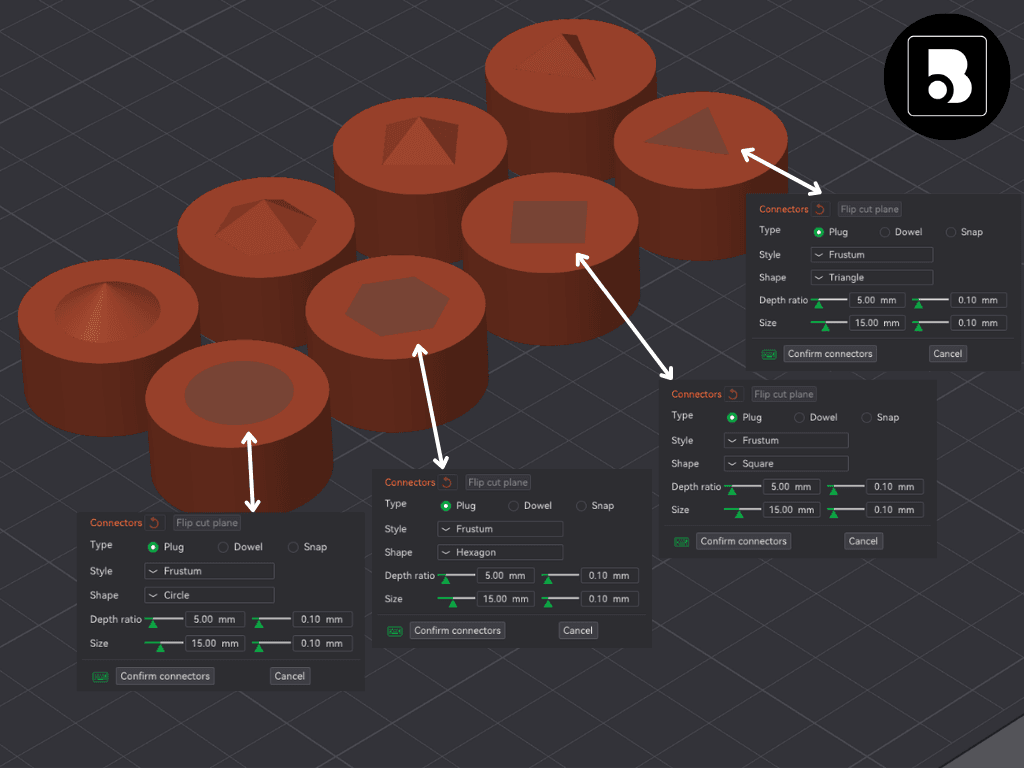Select Snap type in the Circle panel
This screenshot has width=1024, height=768.
(293, 547)
